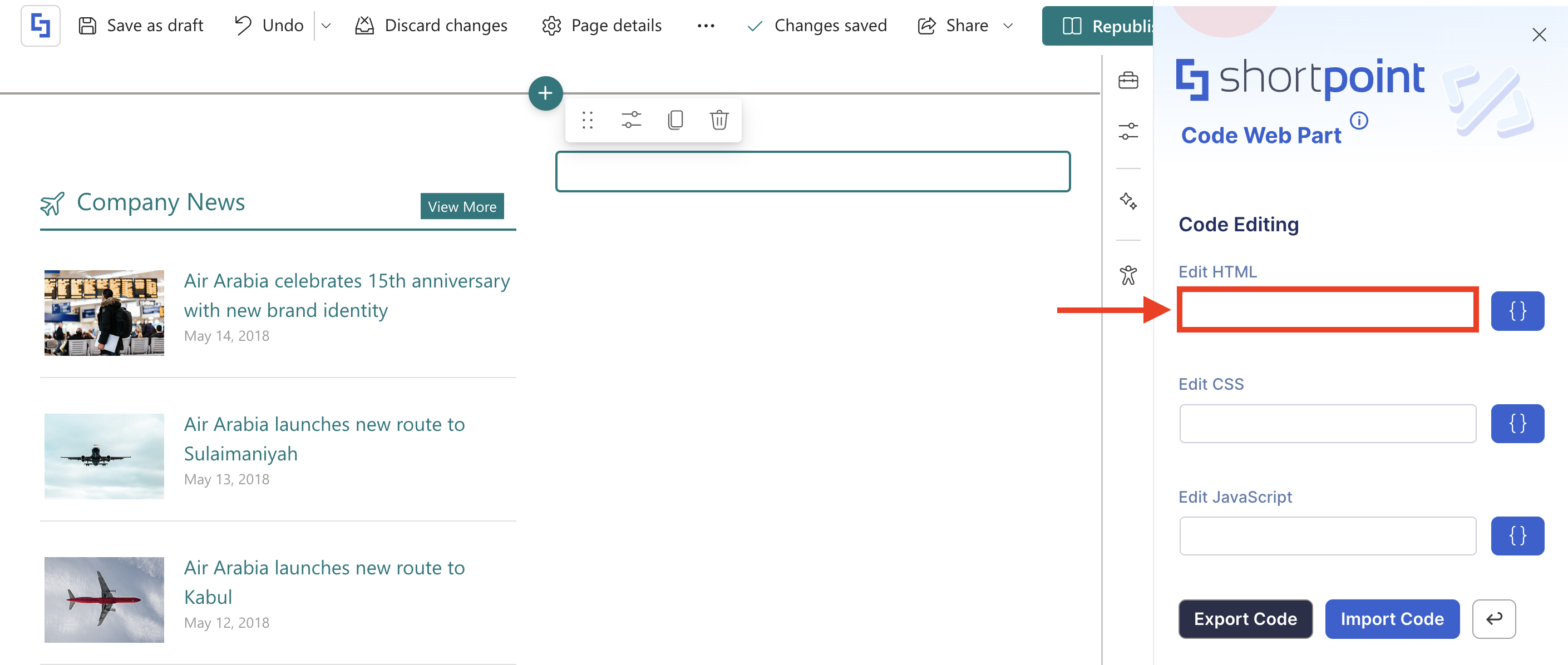
Task: Expand the Share dropdown chevron
Action: tap(1008, 26)
